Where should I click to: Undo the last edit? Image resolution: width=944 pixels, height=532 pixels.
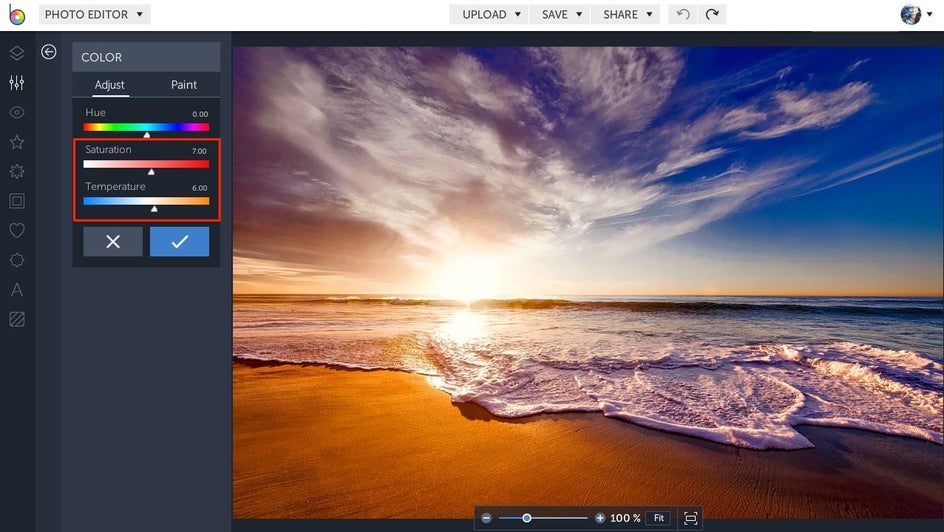click(x=683, y=14)
